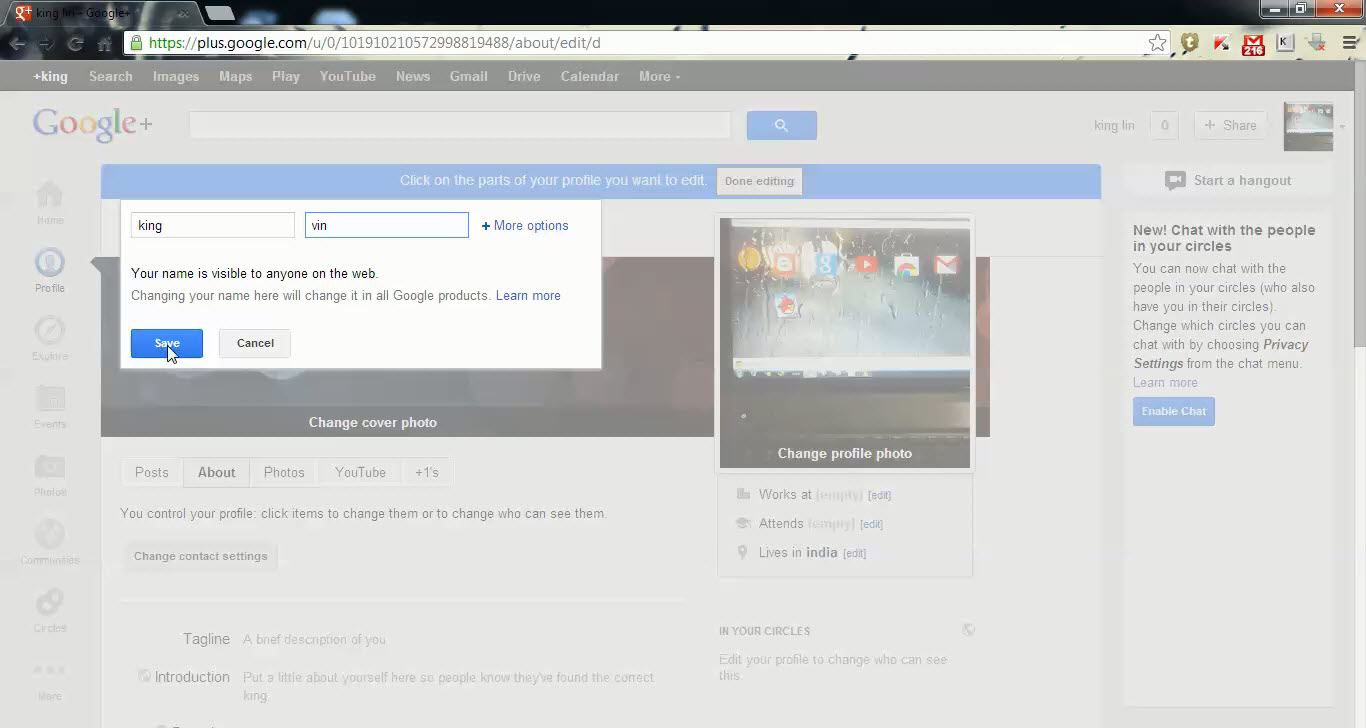Open Communities in the Google+ sidebar
The height and width of the screenshot is (728, 1366).
(49, 543)
